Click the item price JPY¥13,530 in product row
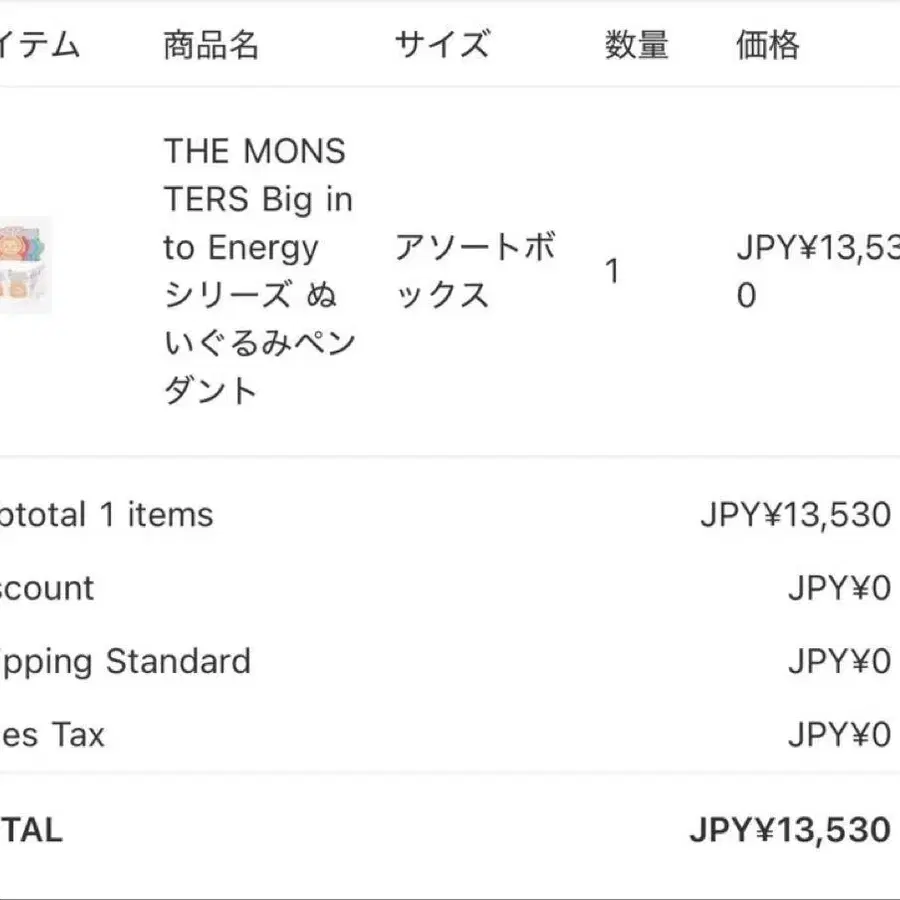The width and height of the screenshot is (900, 900). [818, 271]
